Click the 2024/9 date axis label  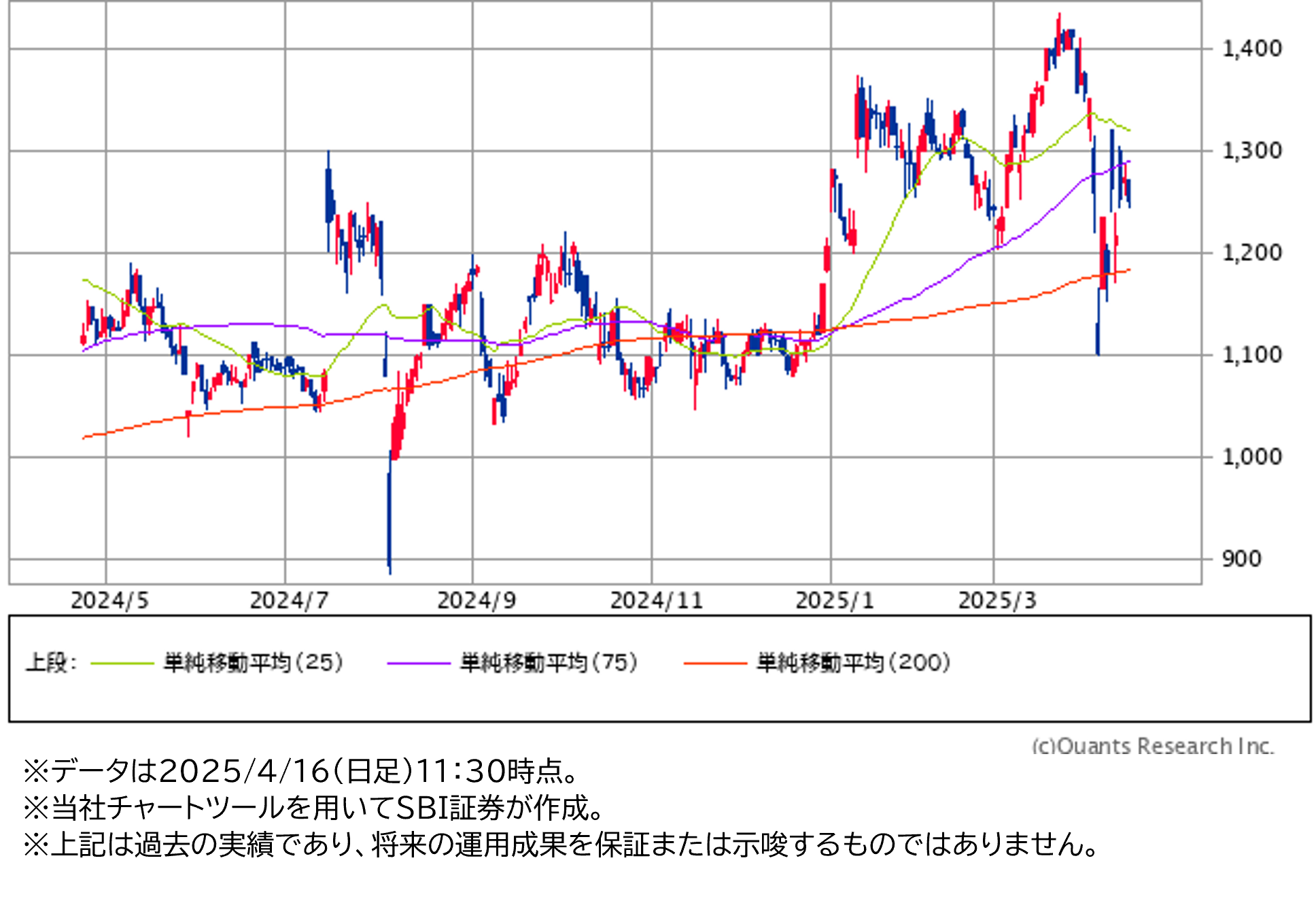click(477, 600)
